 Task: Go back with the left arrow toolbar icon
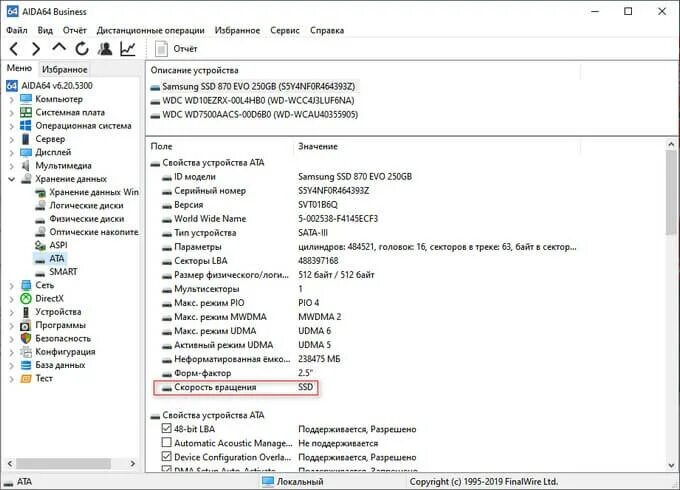pyautogui.click(x=14, y=49)
